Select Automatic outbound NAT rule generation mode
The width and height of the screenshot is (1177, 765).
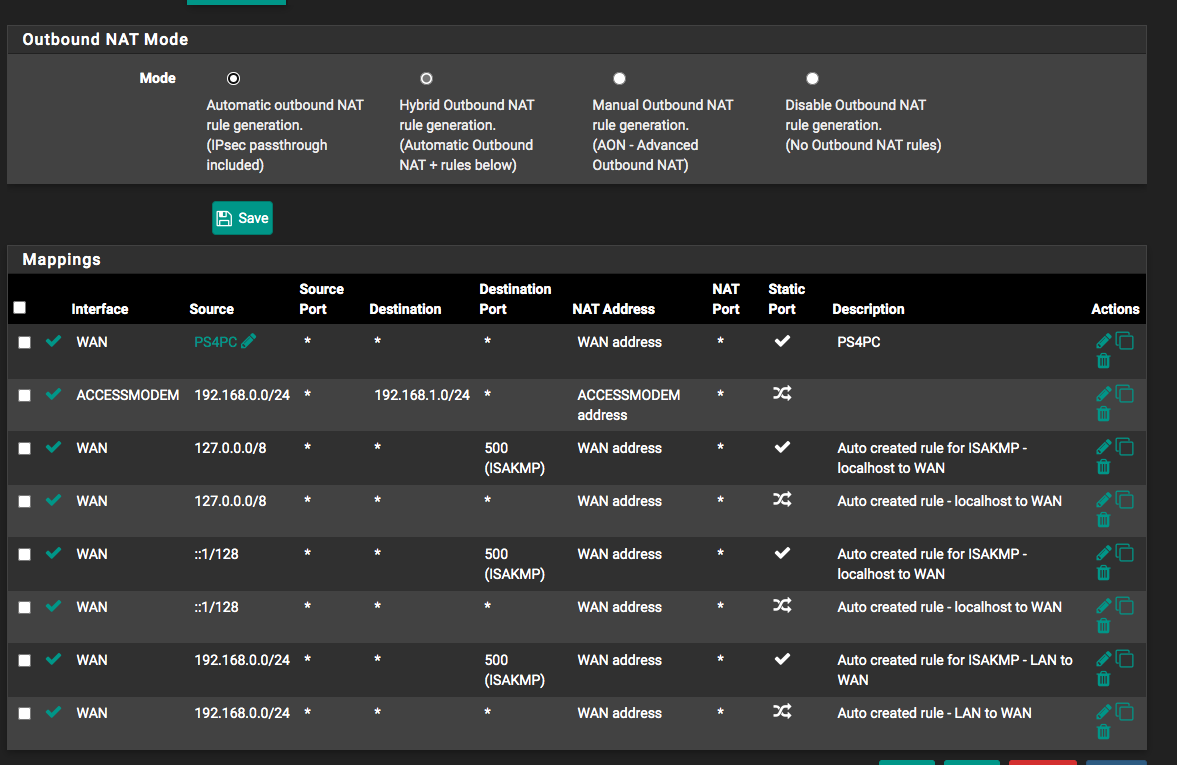coord(233,78)
